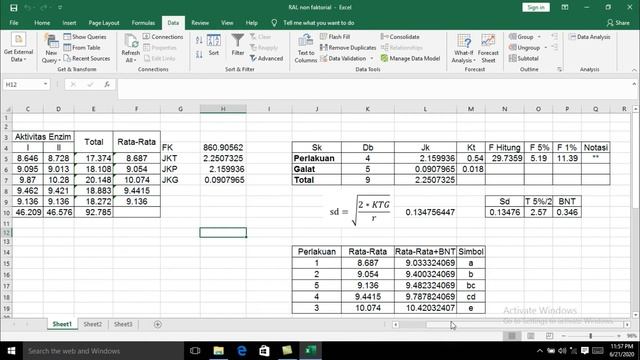
Task: Open Recent Sources
Action: [87, 59]
